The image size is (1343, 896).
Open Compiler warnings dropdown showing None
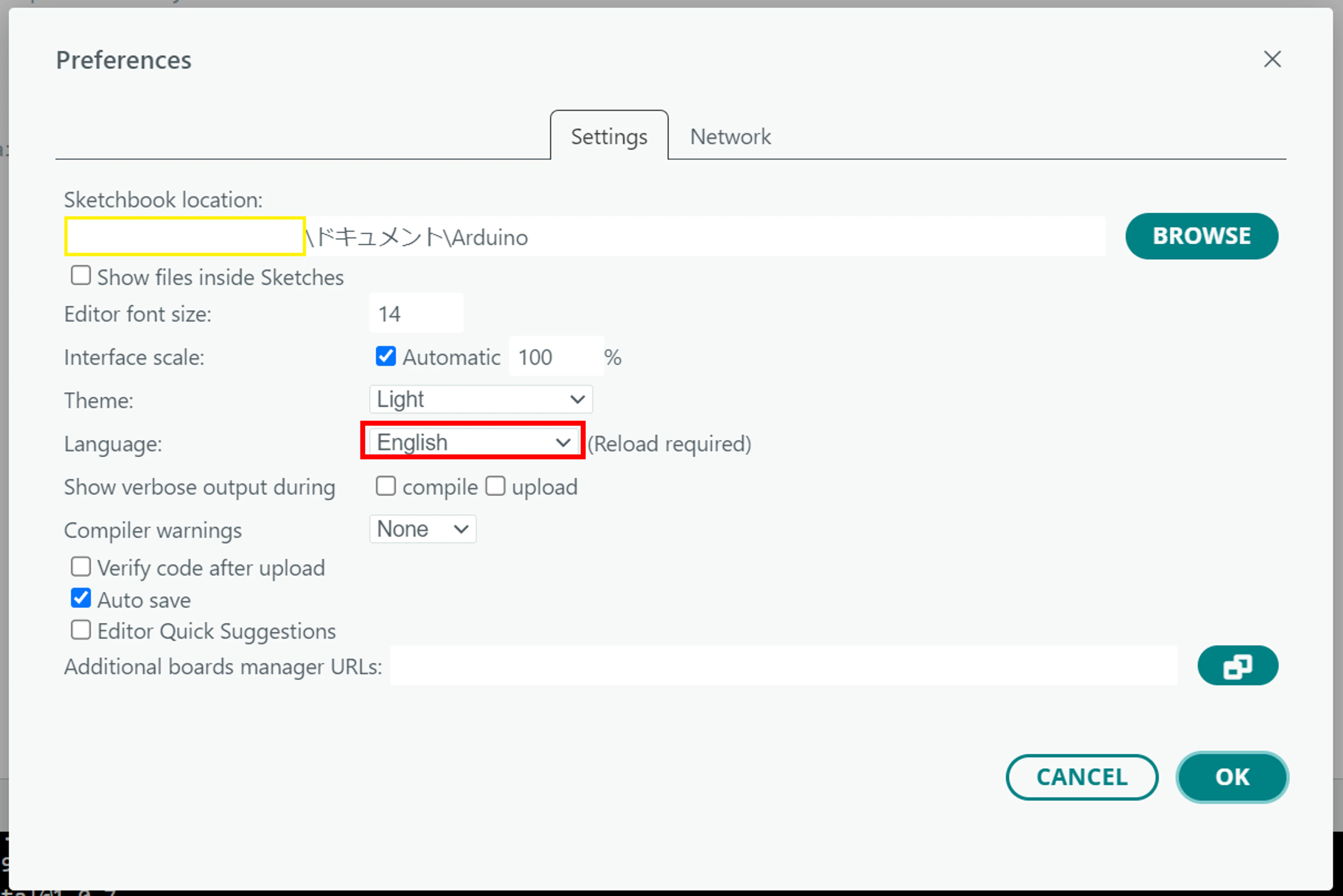(x=423, y=529)
